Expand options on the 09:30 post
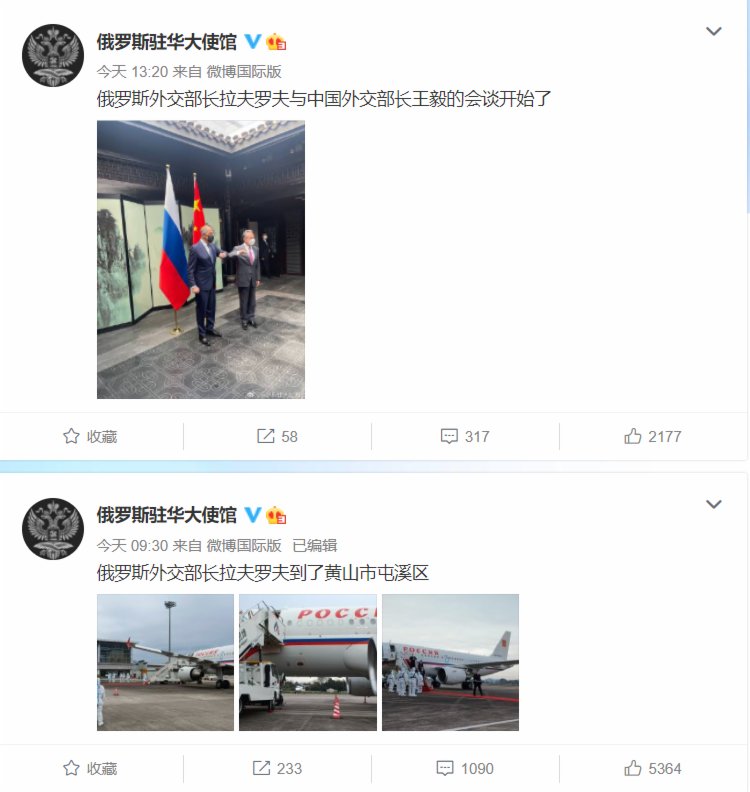This screenshot has width=750, height=792. coord(713,504)
